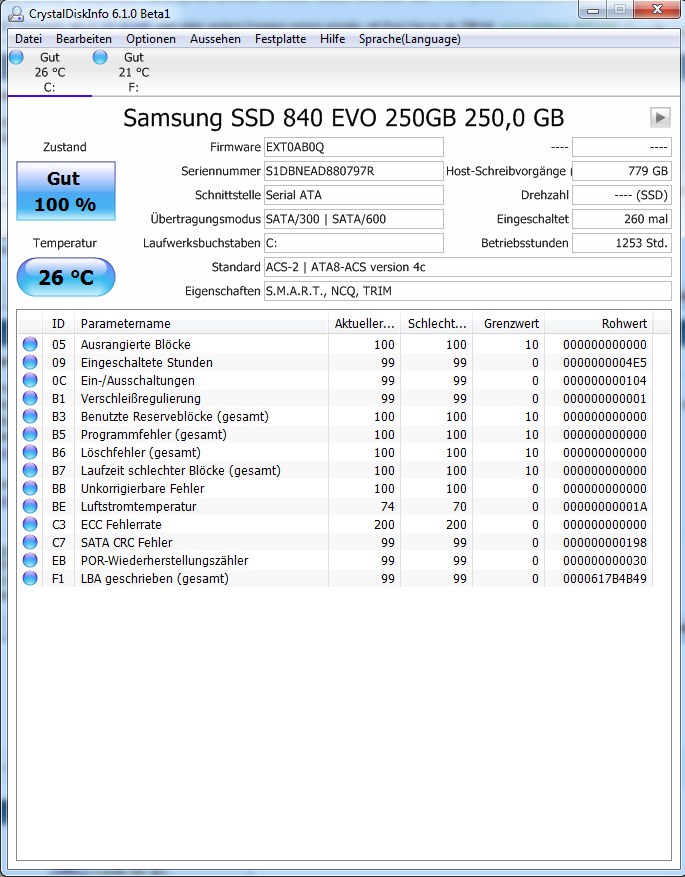Click raw value 000000000198

pyautogui.click(x=604, y=543)
